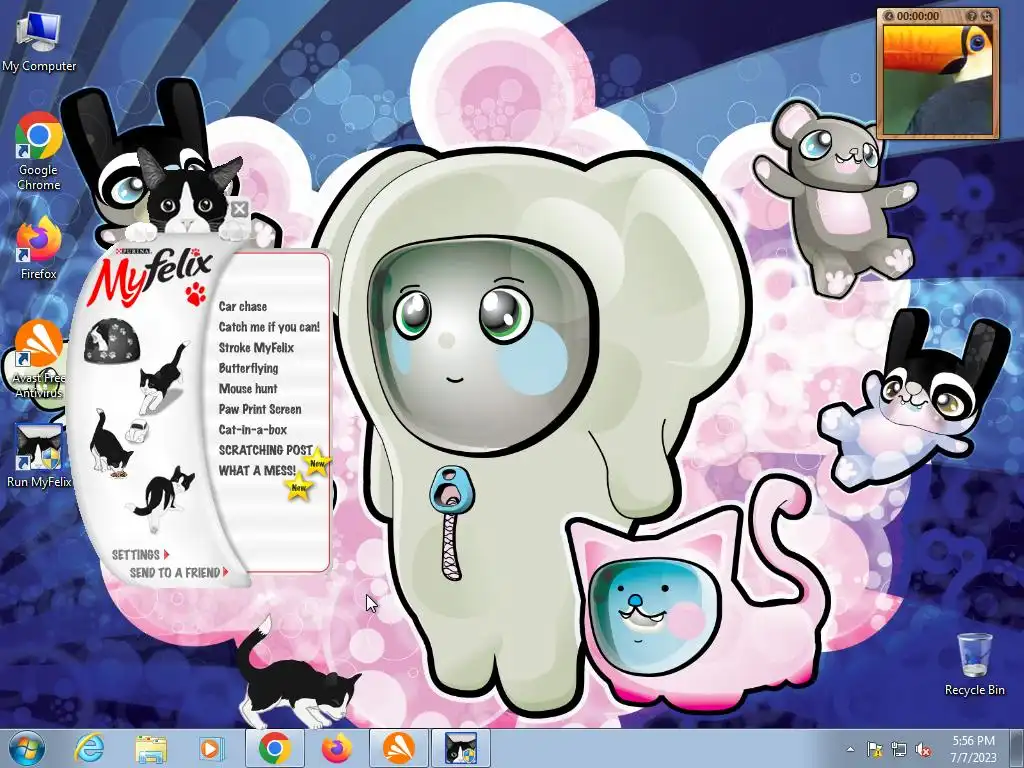Open Action Center flag in the tray

click(874, 749)
